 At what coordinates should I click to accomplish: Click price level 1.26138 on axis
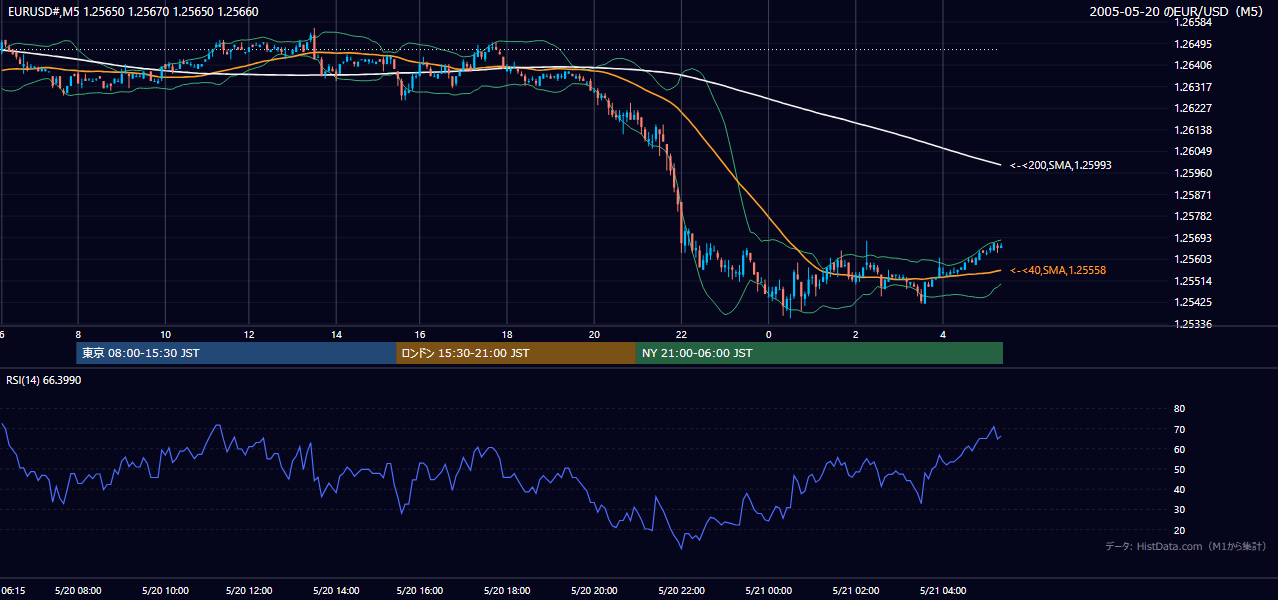coord(1193,130)
